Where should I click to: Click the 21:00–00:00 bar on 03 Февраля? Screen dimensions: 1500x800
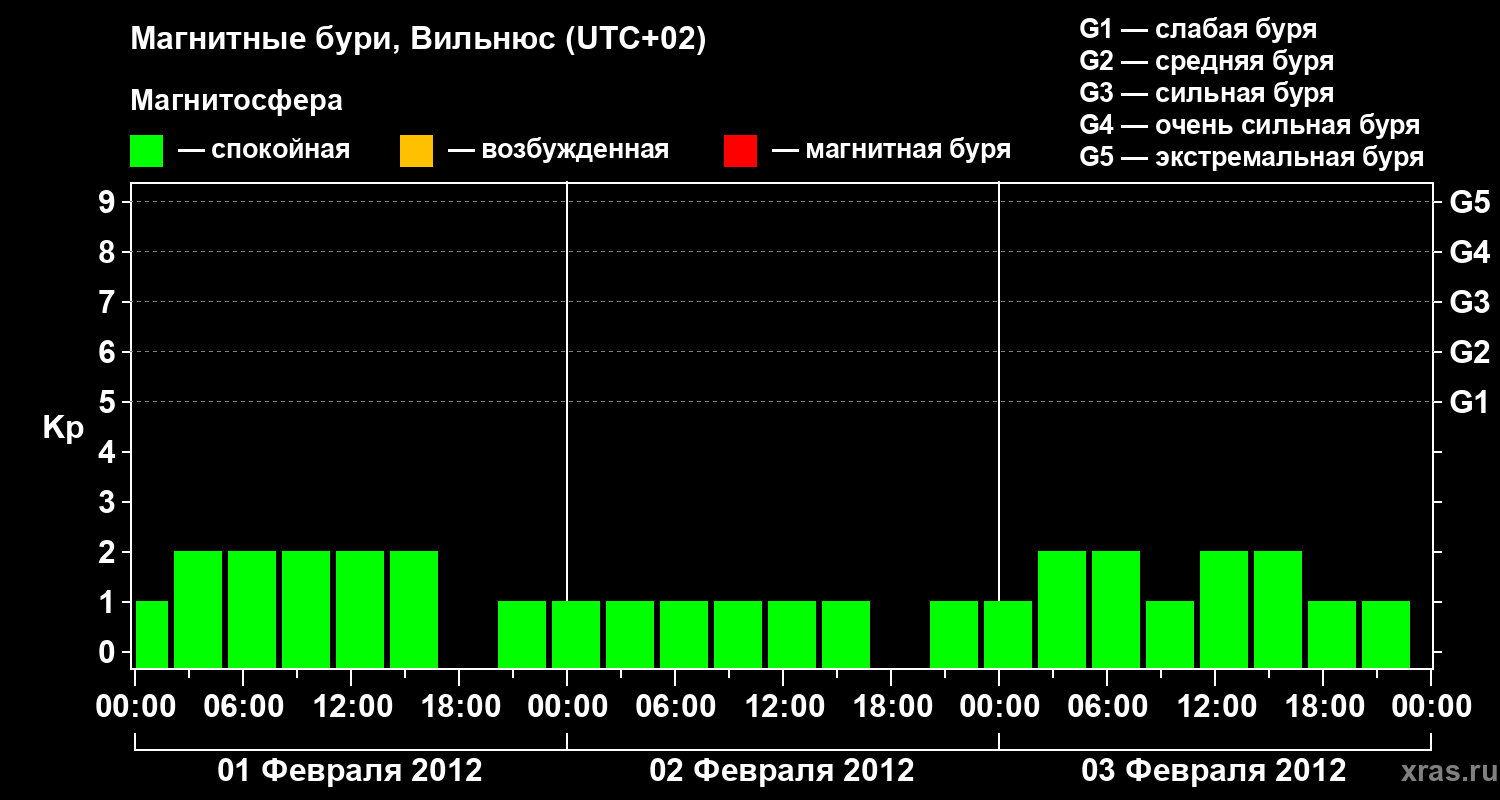tap(1386, 634)
